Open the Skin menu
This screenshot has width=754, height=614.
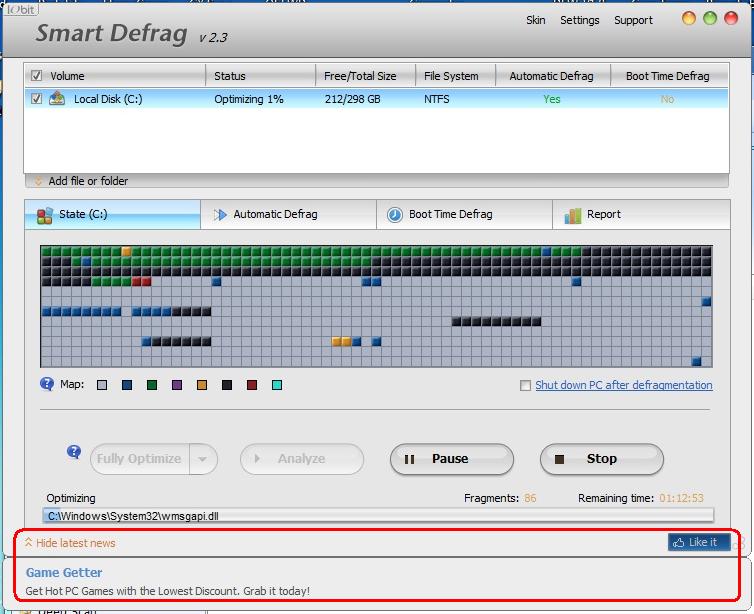pyautogui.click(x=535, y=20)
